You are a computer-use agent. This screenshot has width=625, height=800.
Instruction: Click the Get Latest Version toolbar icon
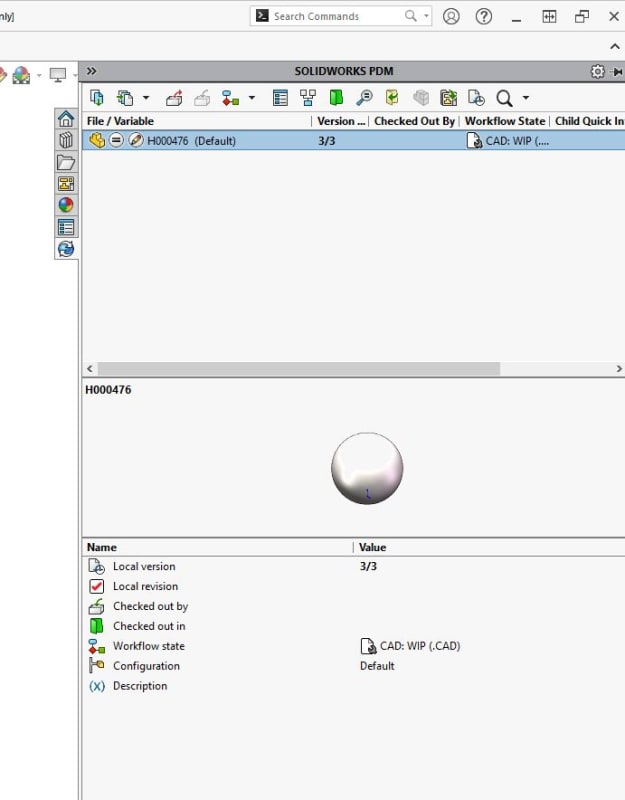click(x=96, y=97)
